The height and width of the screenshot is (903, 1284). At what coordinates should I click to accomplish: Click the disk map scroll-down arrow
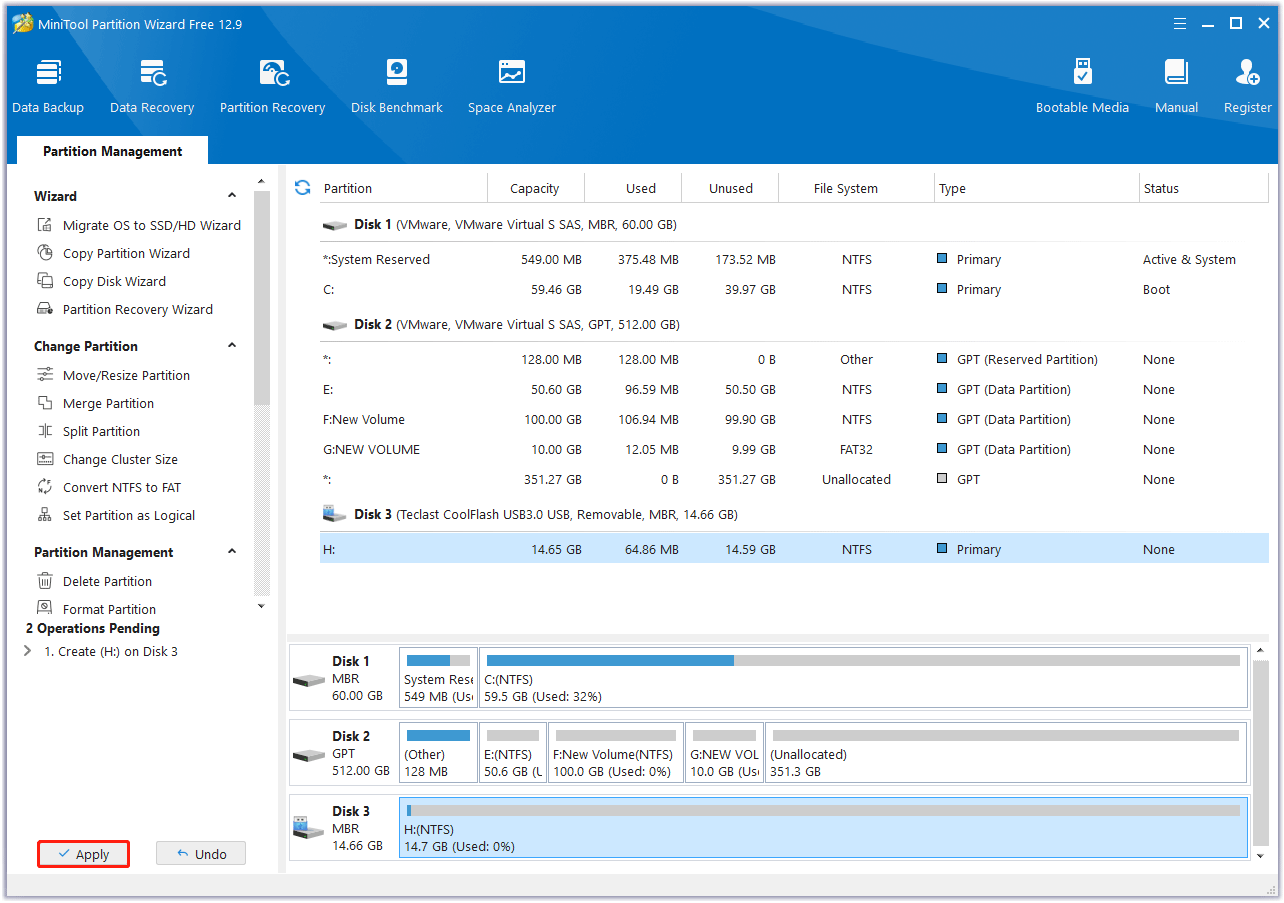click(x=1262, y=856)
